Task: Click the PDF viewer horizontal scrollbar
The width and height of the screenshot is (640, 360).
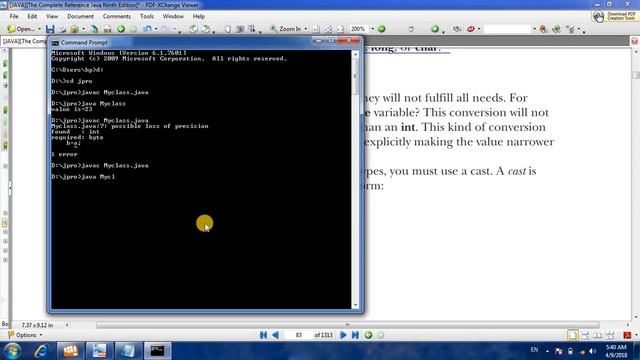Action: [348, 325]
